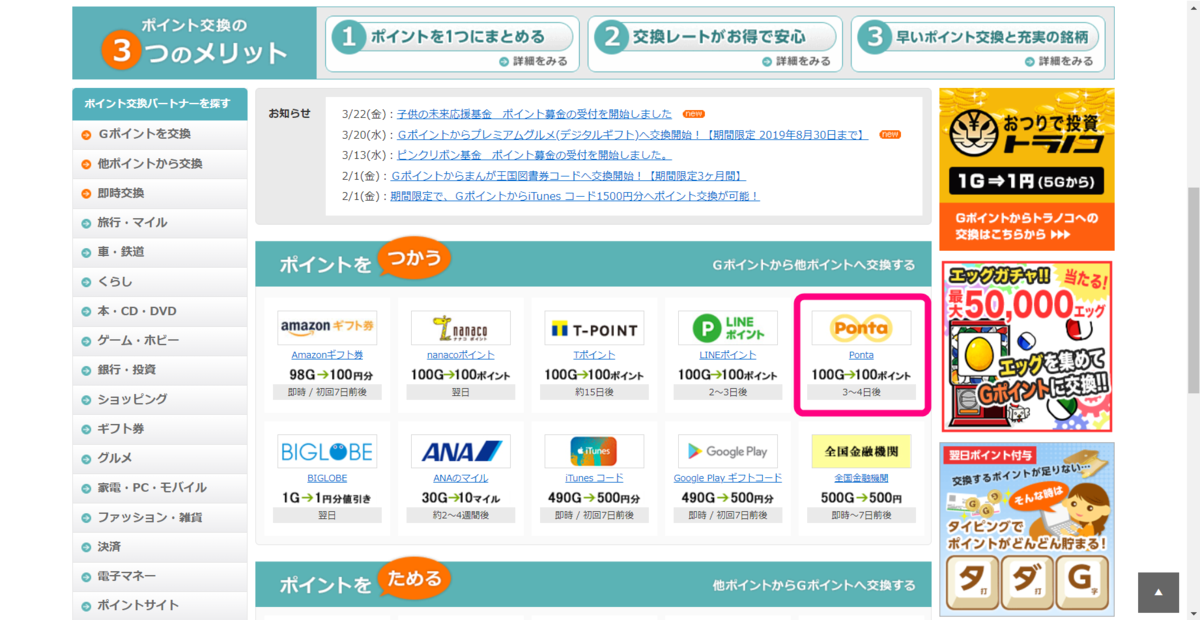Open the エッグガチャ 50,000 egg banner
The width and height of the screenshot is (1200, 620).
click(x=1027, y=346)
